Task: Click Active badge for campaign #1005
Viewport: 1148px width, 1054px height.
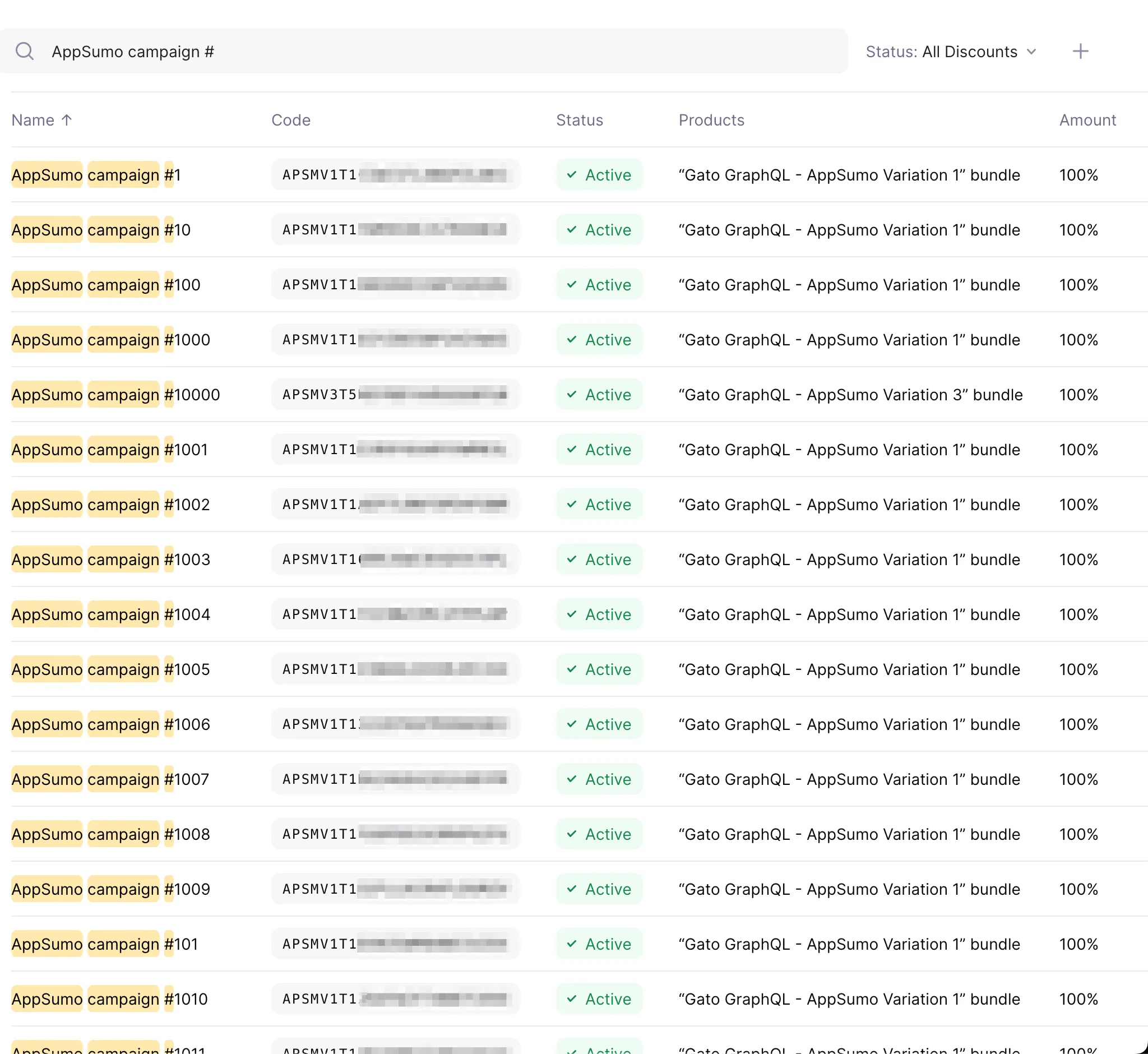Action: tap(599, 669)
